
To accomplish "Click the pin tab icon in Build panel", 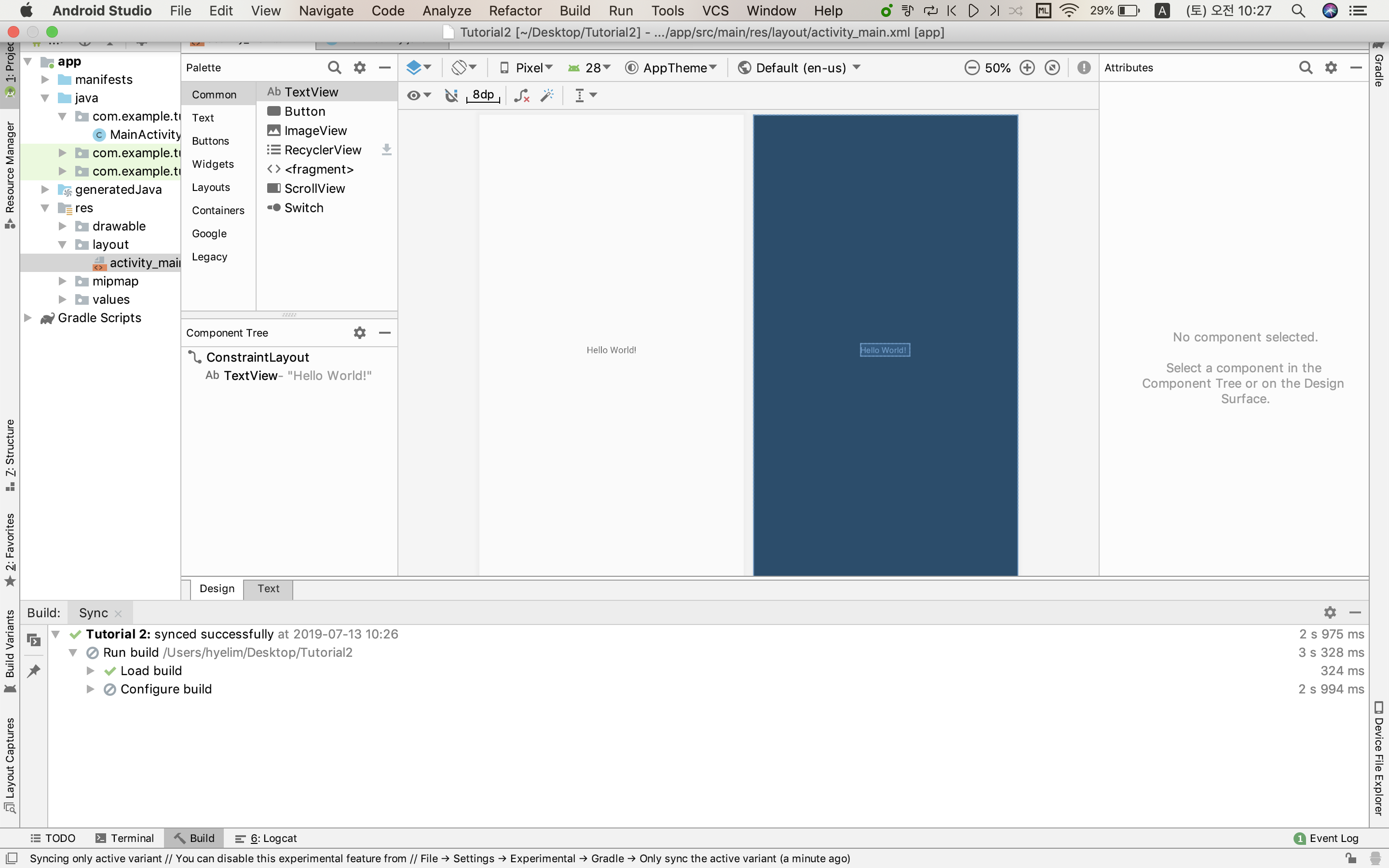I will (34, 670).
